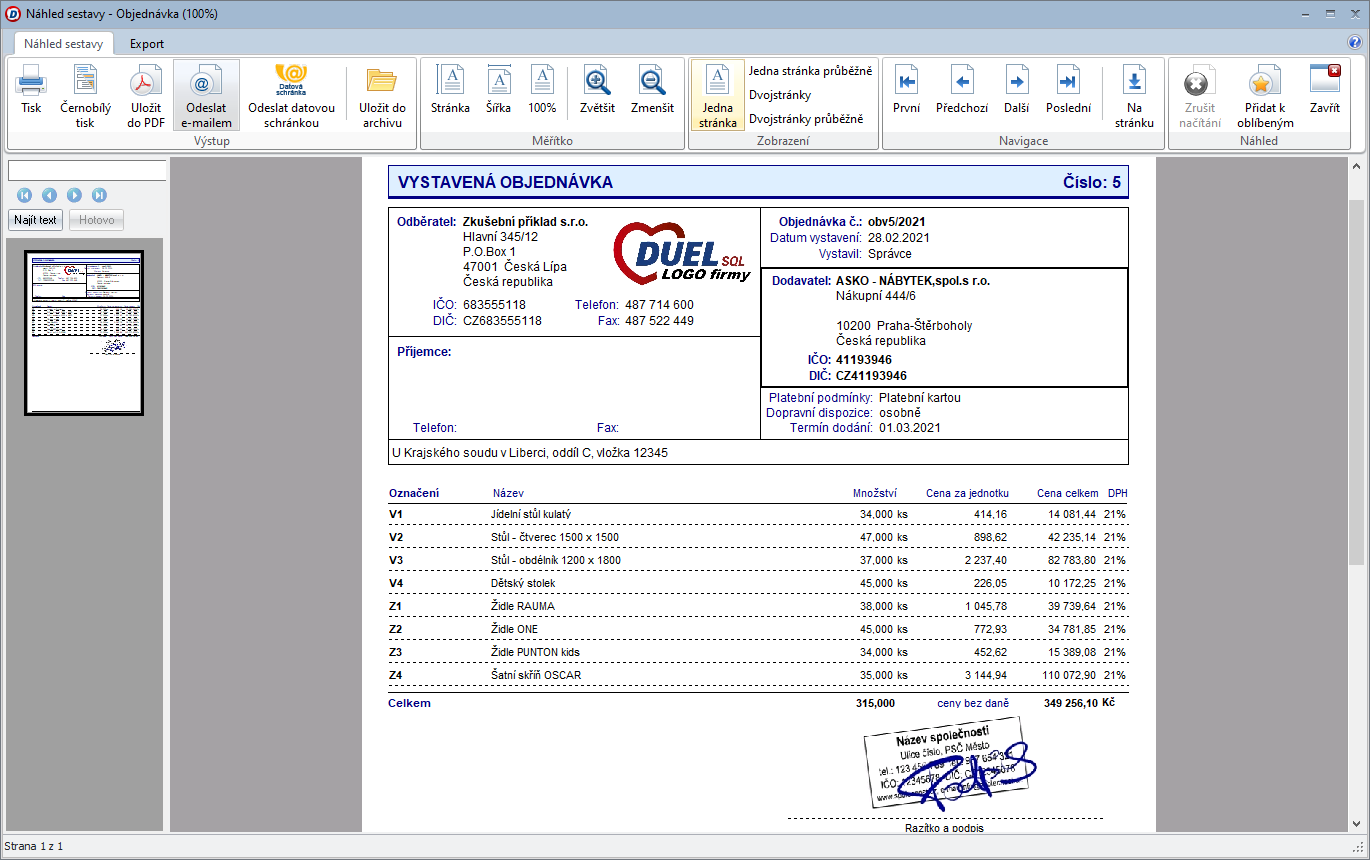Send report via Odeslat e-mailem
This screenshot has height=860, width=1370.
pyautogui.click(x=206, y=95)
